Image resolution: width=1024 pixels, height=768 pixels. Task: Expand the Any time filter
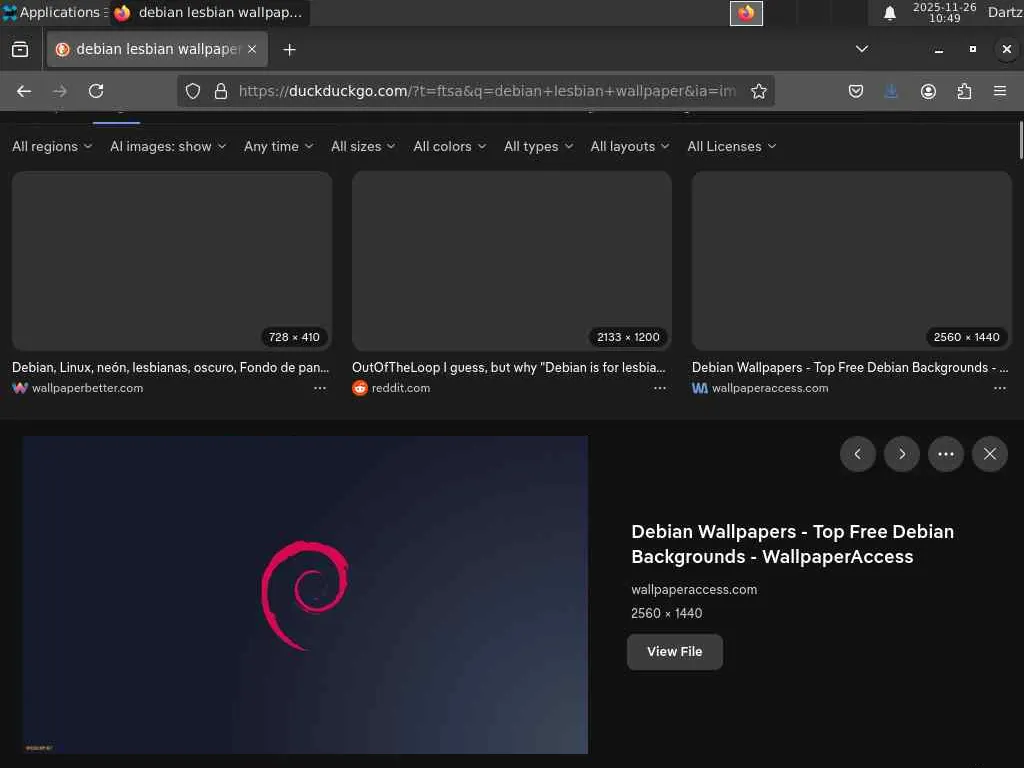tap(278, 146)
